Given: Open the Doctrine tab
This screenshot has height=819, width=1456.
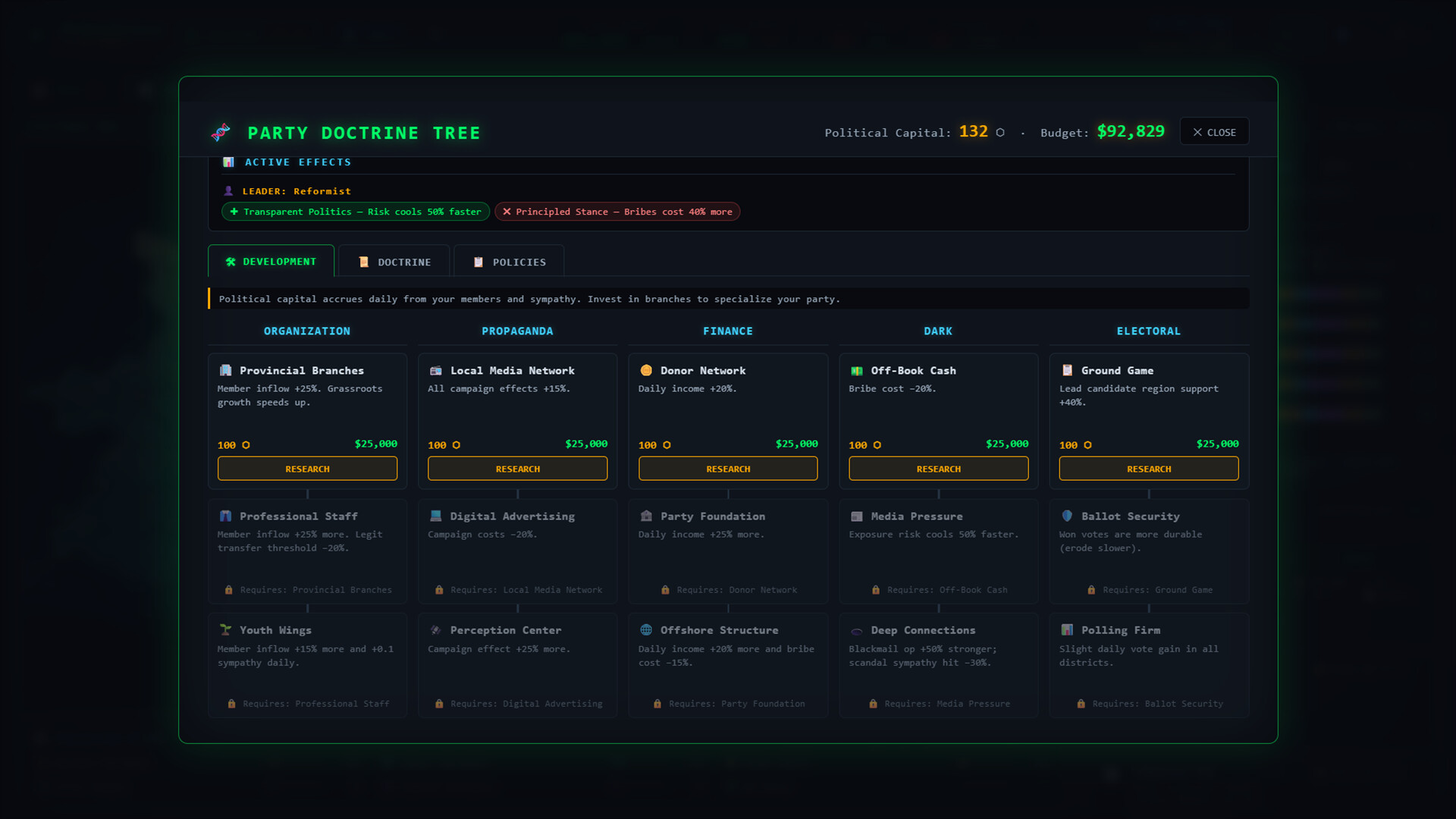Looking at the screenshot, I should coord(394,262).
